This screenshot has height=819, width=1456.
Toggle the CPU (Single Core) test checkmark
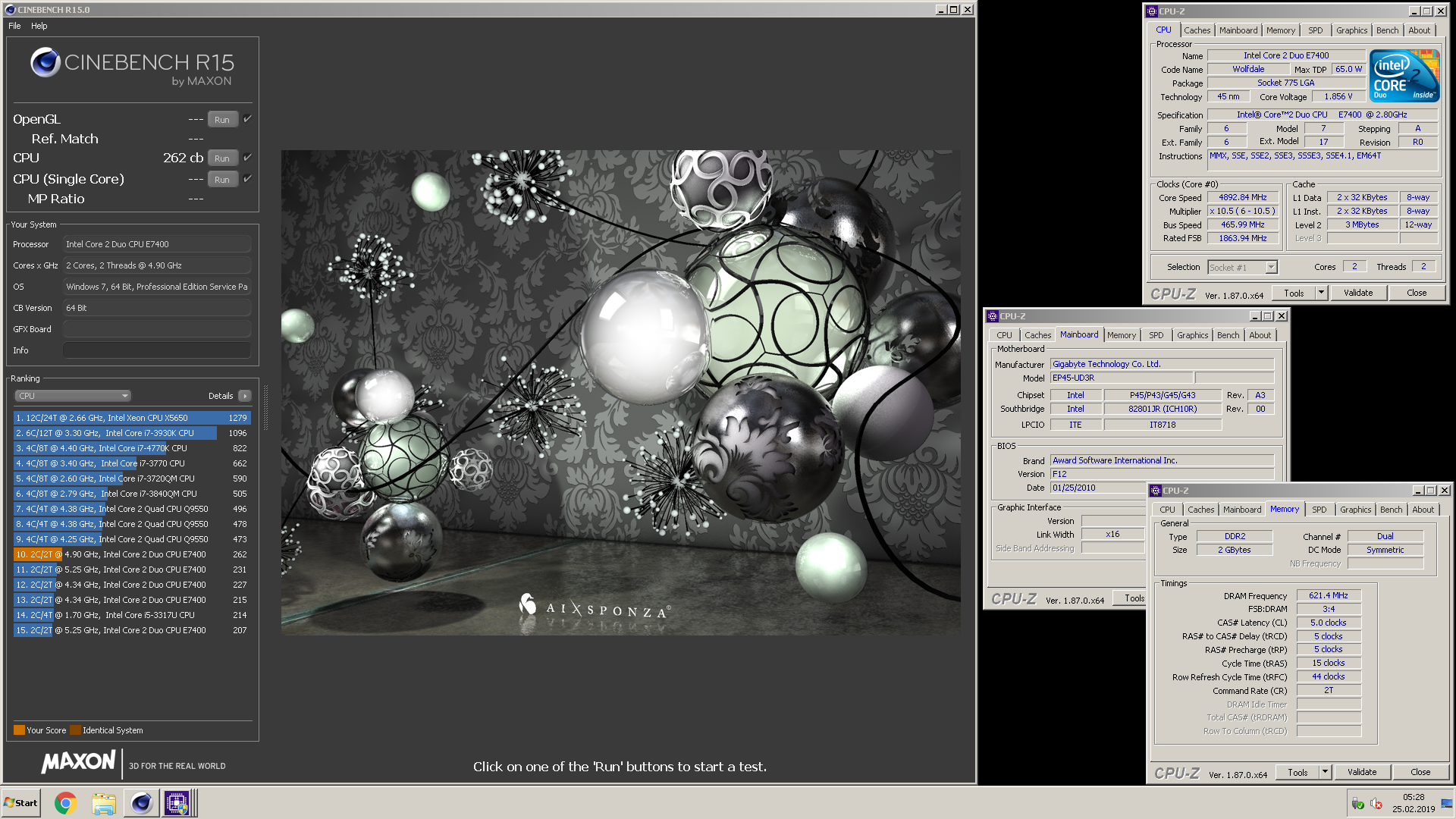click(x=247, y=179)
